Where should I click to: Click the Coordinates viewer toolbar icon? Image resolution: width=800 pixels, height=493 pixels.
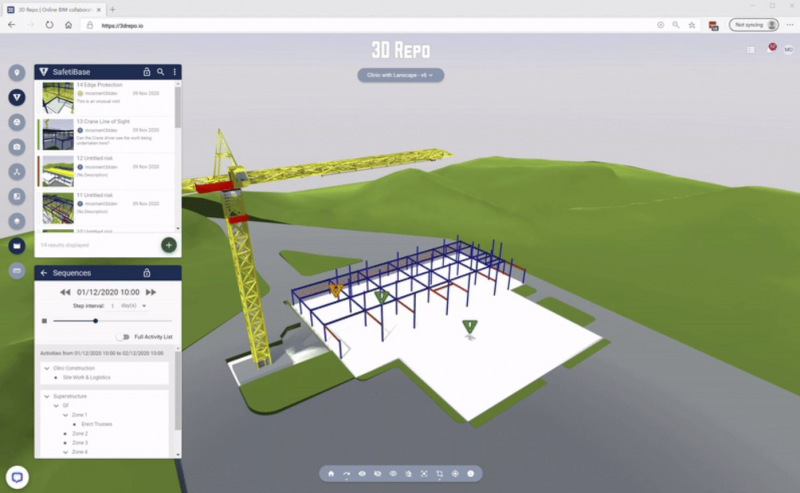point(455,474)
